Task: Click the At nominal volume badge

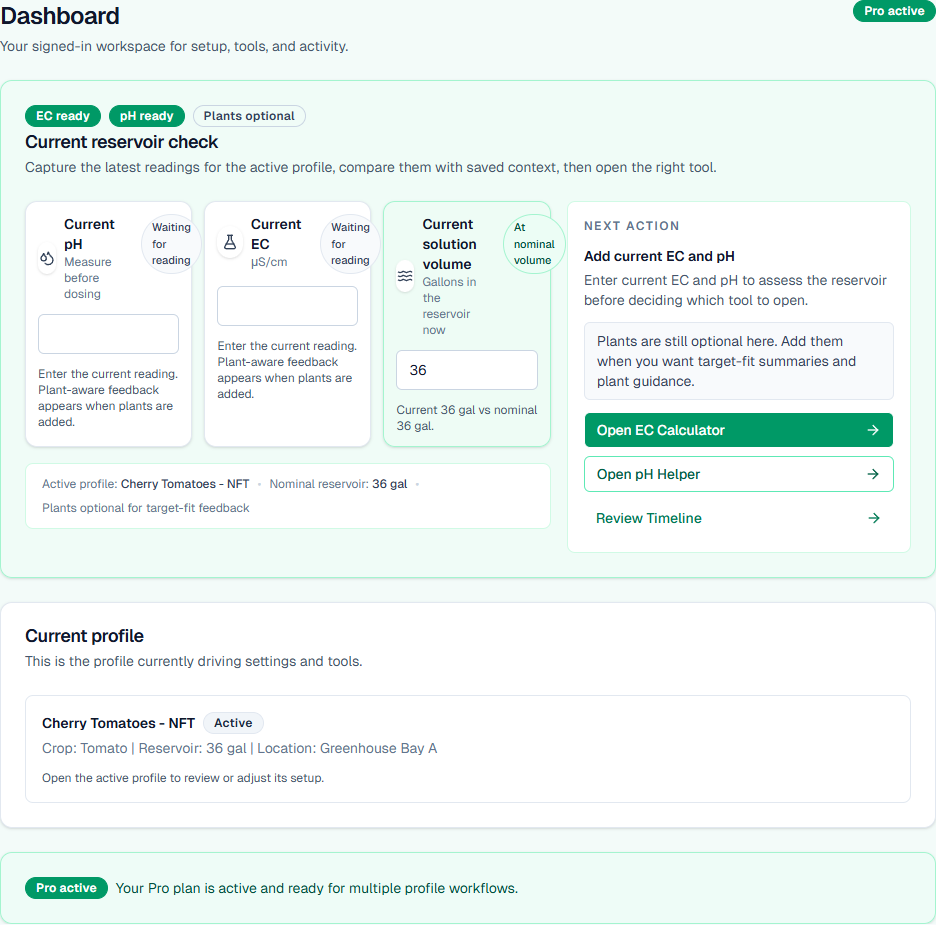Action: pyautogui.click(x=534, y=244)
